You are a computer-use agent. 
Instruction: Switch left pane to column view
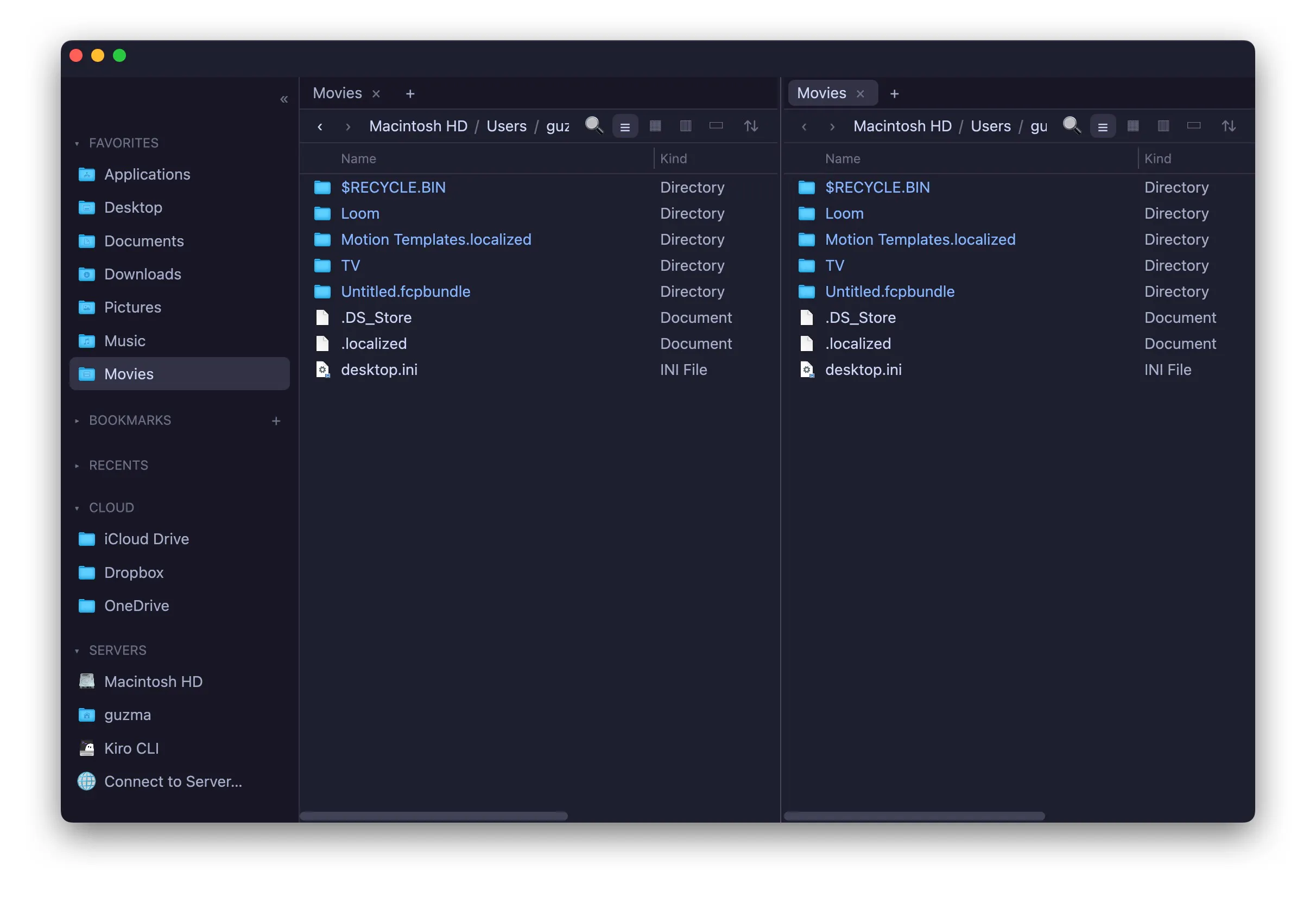685,126
